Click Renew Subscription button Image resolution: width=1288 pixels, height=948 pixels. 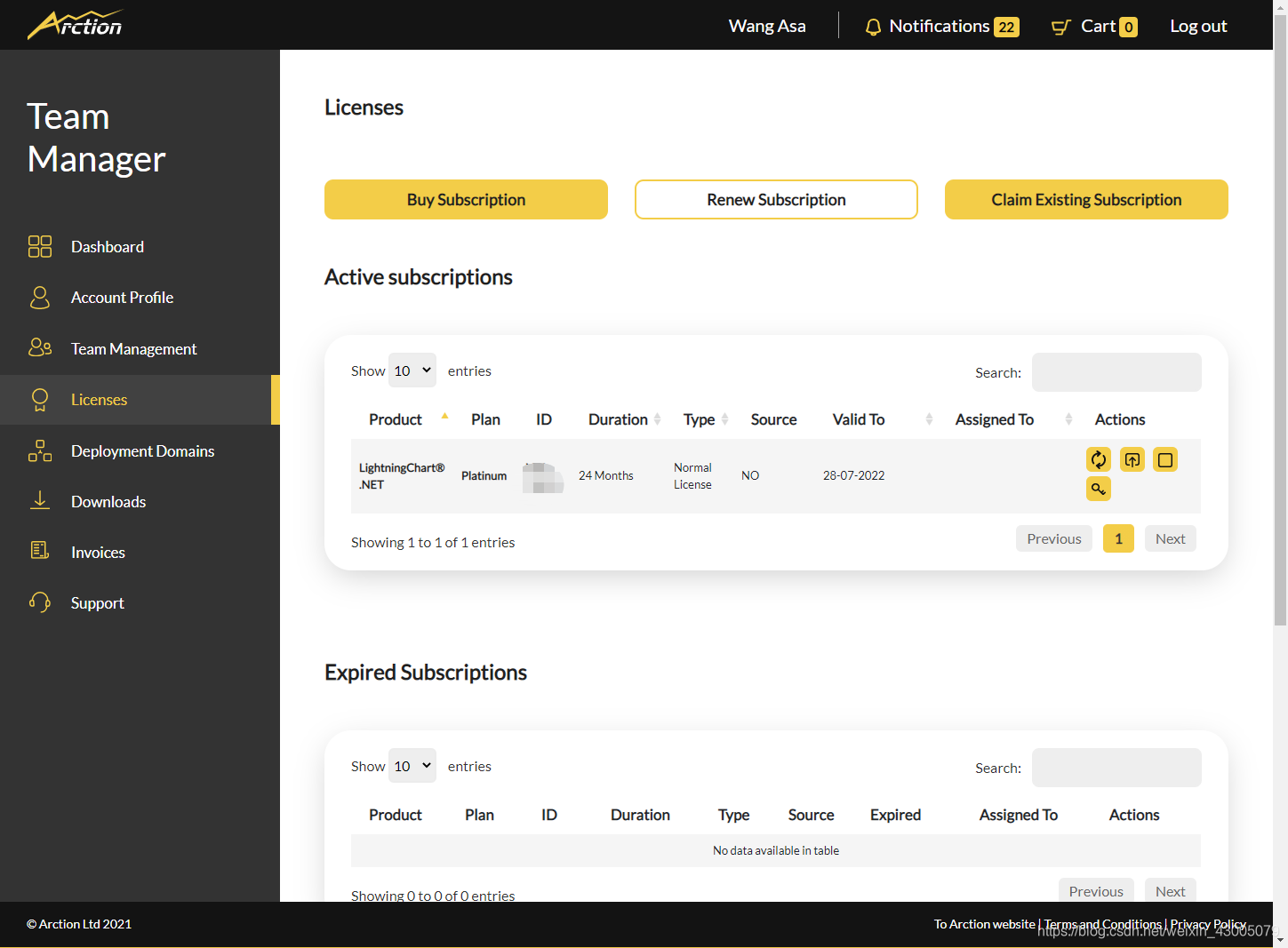776,200
